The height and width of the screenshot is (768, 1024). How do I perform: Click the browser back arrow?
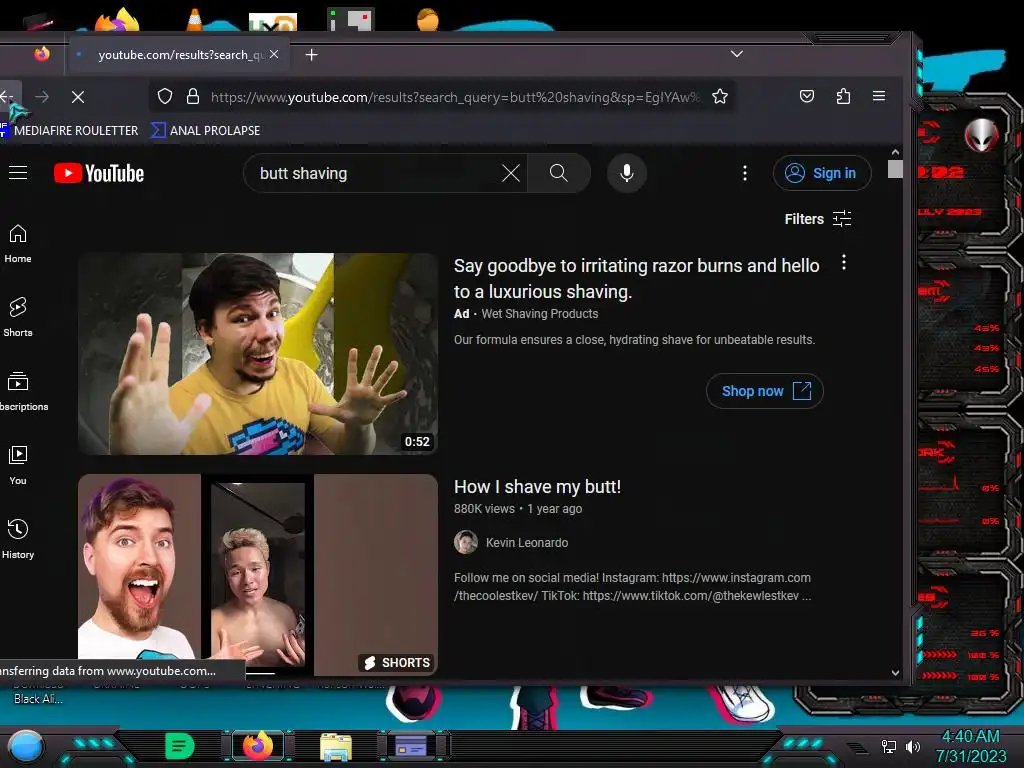coord(8,97)
